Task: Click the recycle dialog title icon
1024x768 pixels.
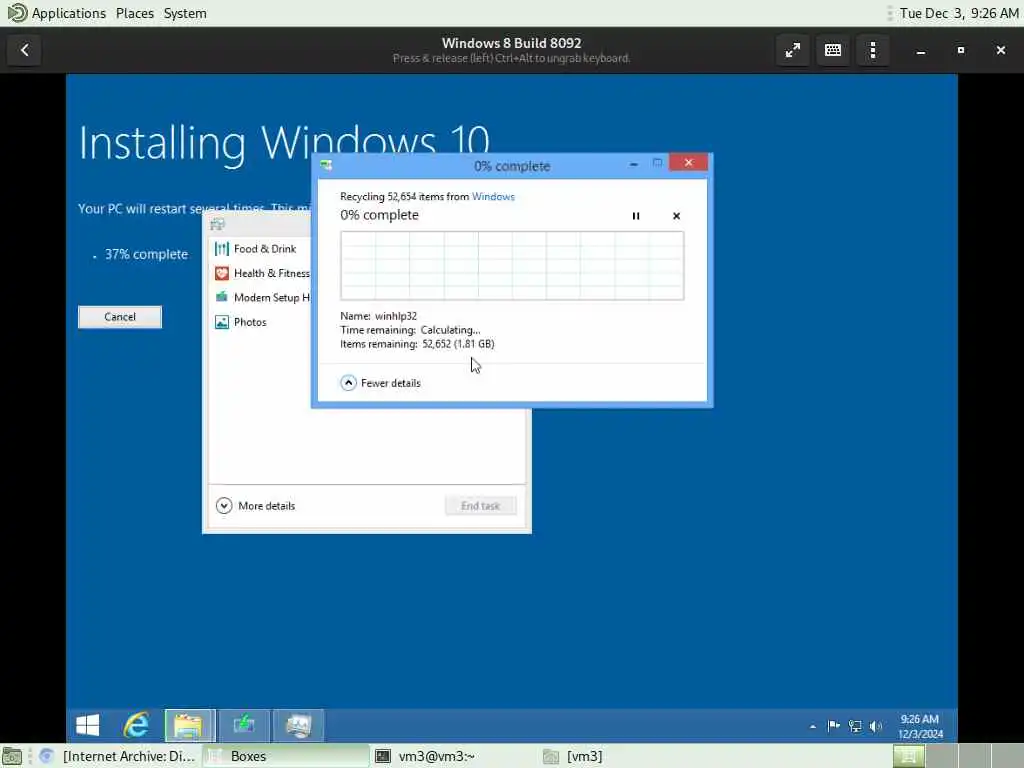Action: point(326,166)
